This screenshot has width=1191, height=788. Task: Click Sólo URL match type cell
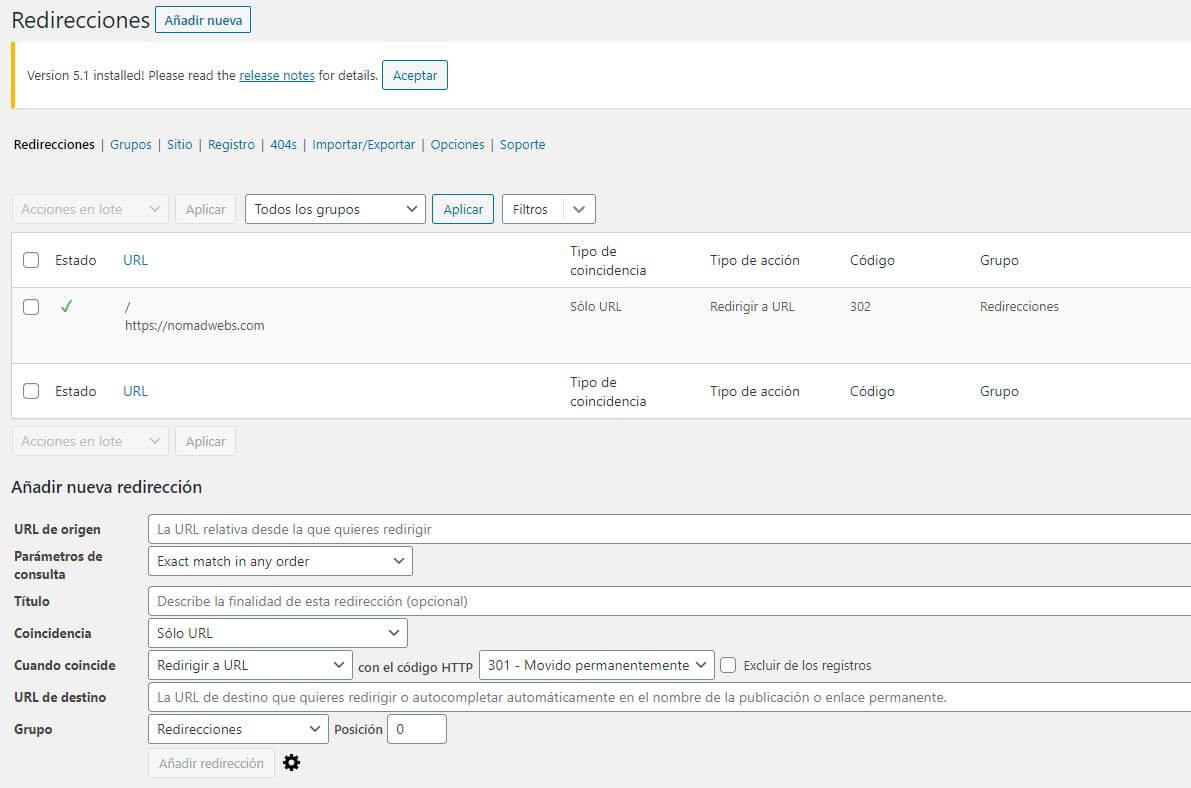pyautogui.click(x=596, y=306)
